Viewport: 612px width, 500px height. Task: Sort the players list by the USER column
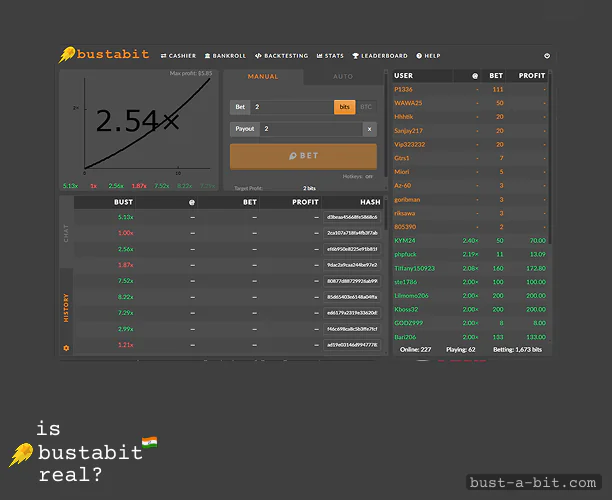click(404, 76)
